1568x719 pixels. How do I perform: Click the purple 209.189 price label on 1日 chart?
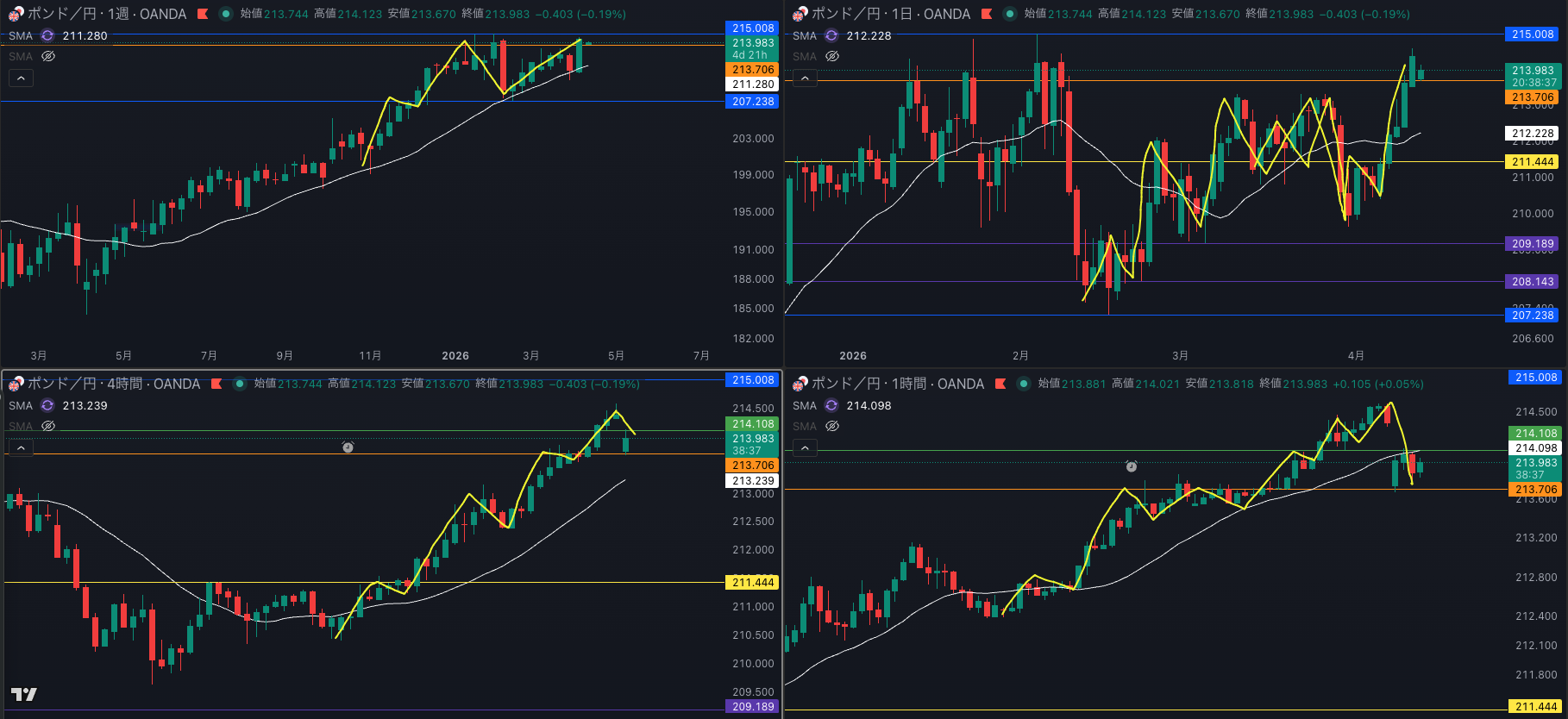1533,244
